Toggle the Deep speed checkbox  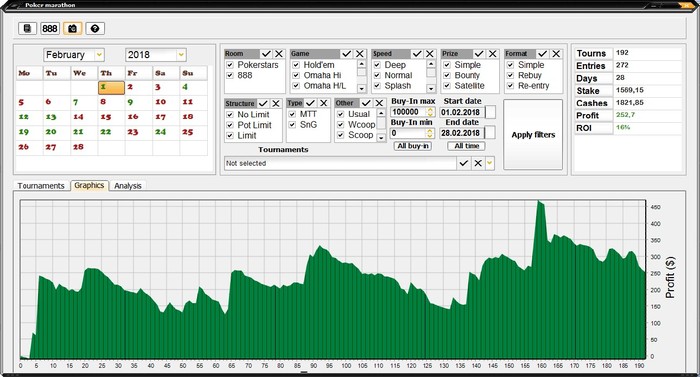(x=377, y=65)
